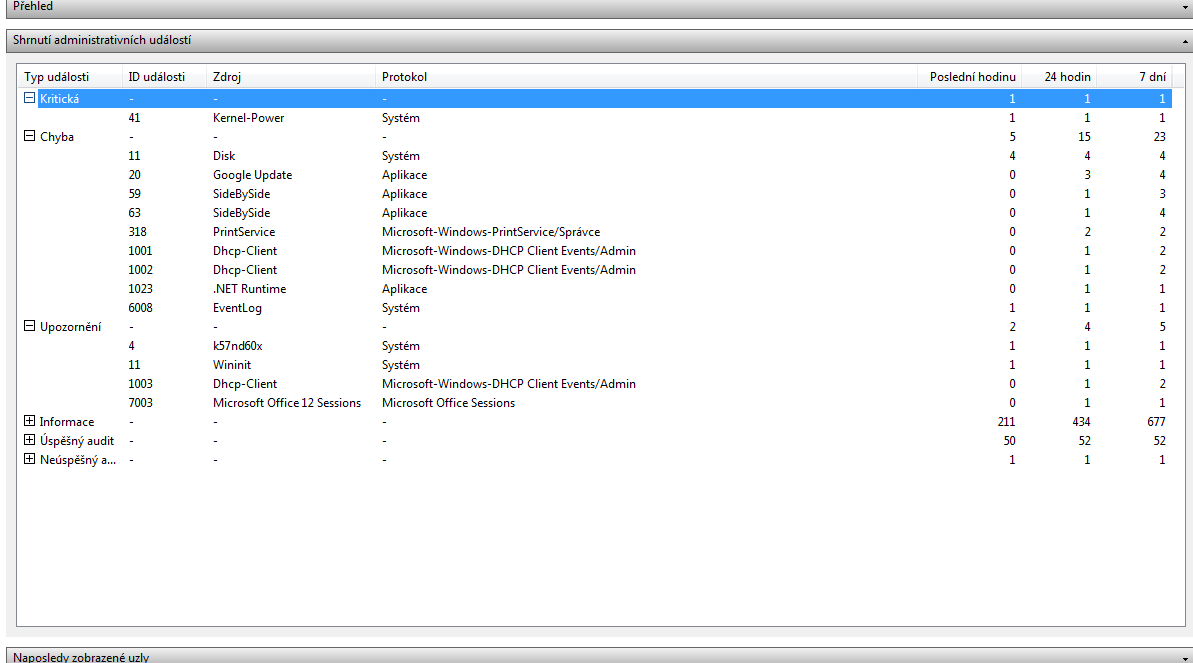1193x663 pixels.
Task: Collapse the Přehled section arrow
Action: pyautogui.click(x=1185, y=6)
